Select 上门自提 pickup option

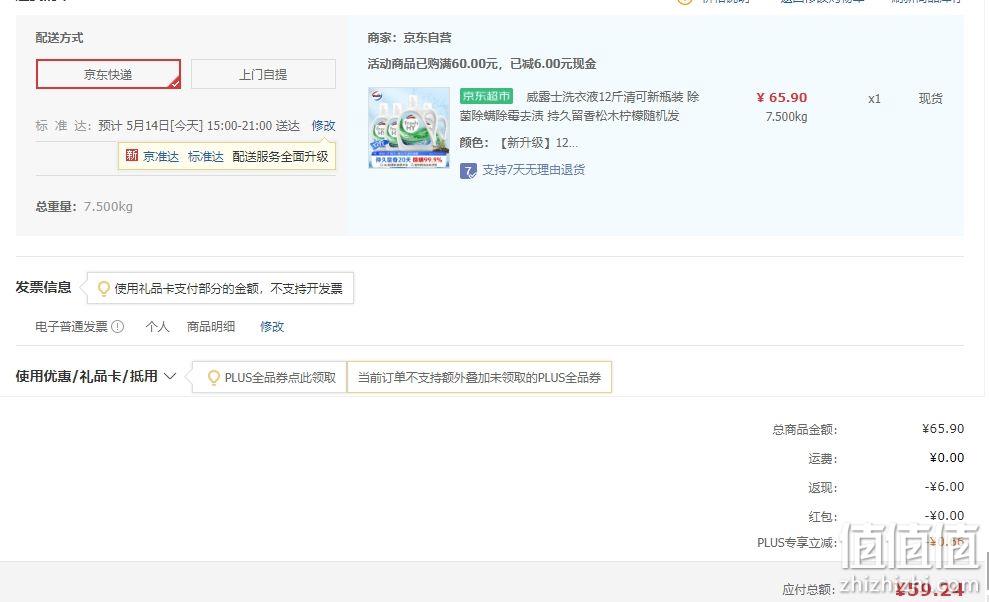[263, 74]
